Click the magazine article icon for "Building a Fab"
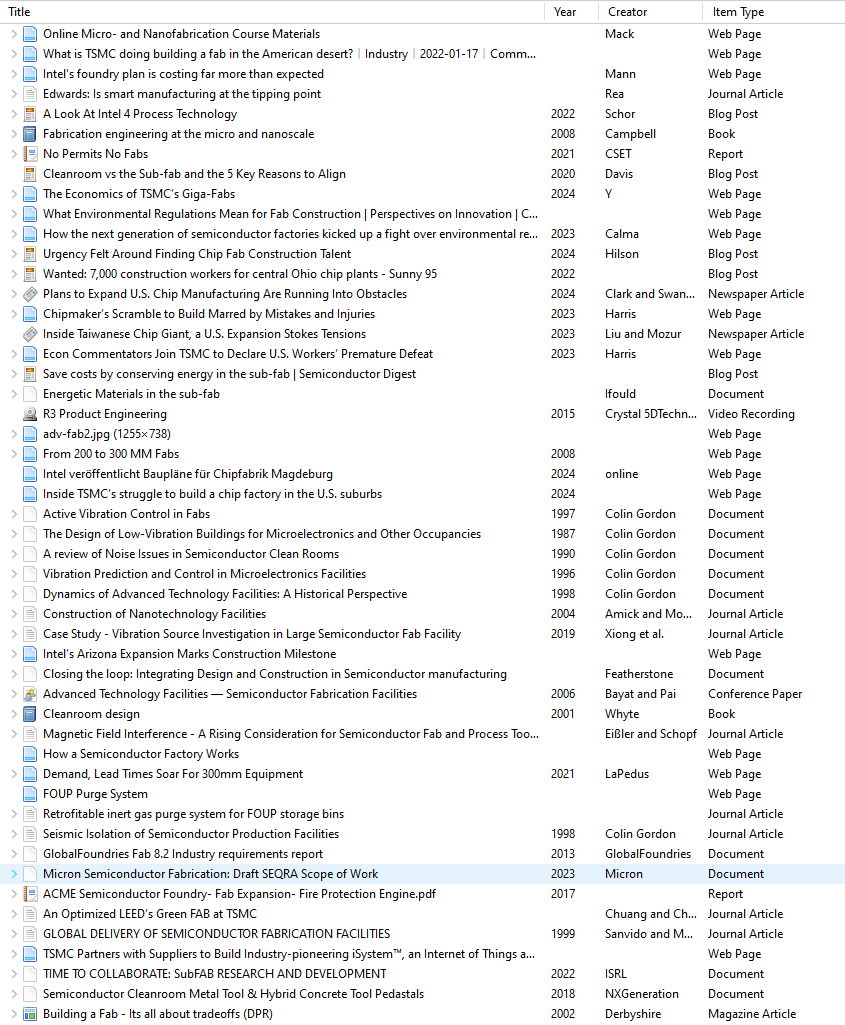 coord(28,1013)
